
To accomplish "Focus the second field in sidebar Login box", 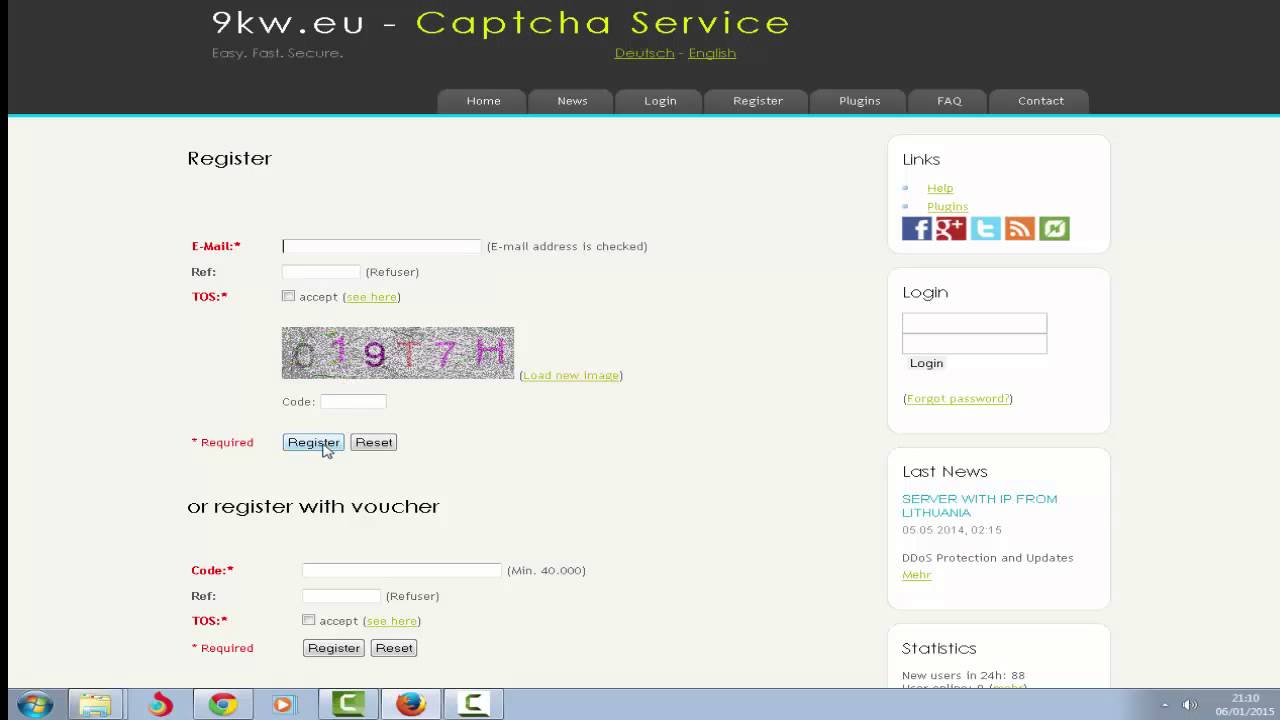I will 975,343.
